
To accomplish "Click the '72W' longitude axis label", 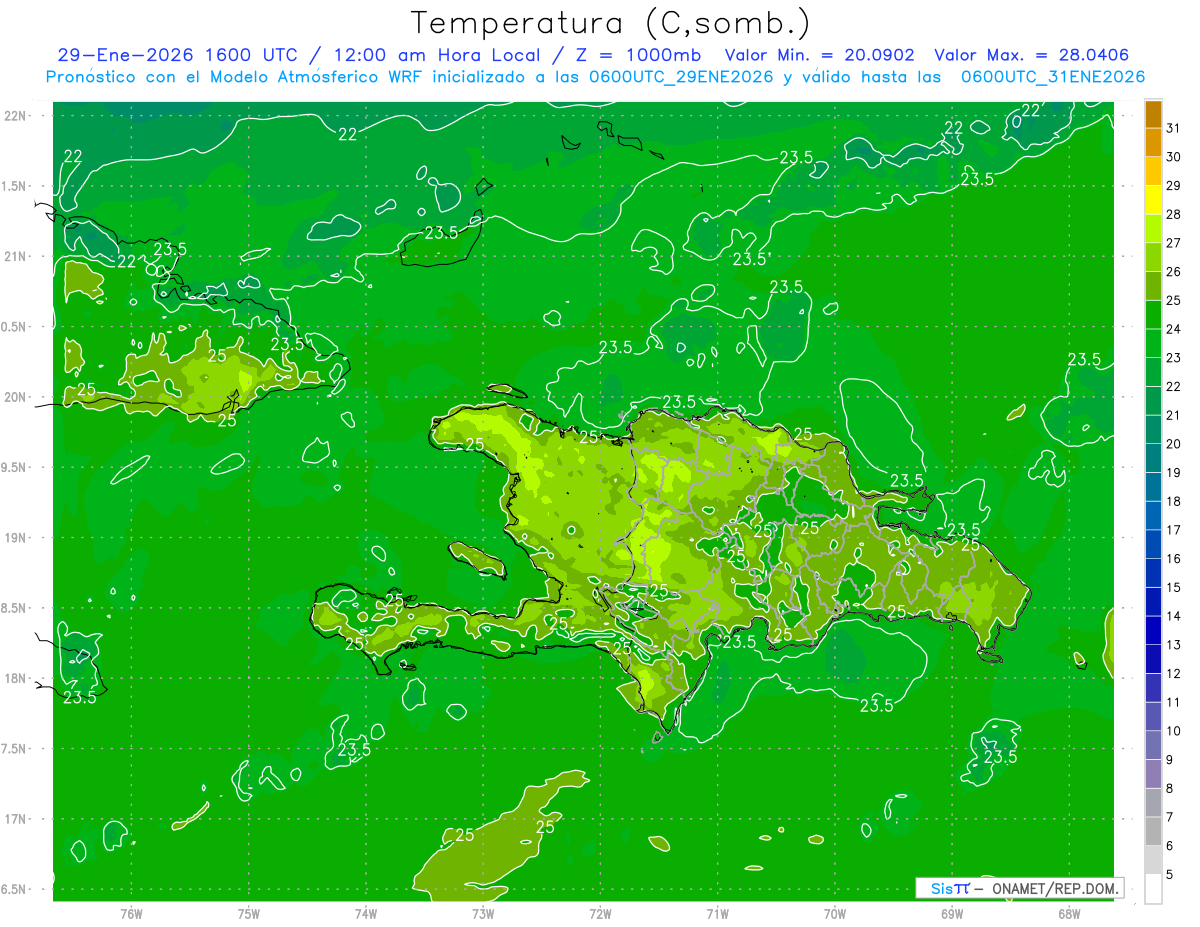I will (x=600, y=913).
